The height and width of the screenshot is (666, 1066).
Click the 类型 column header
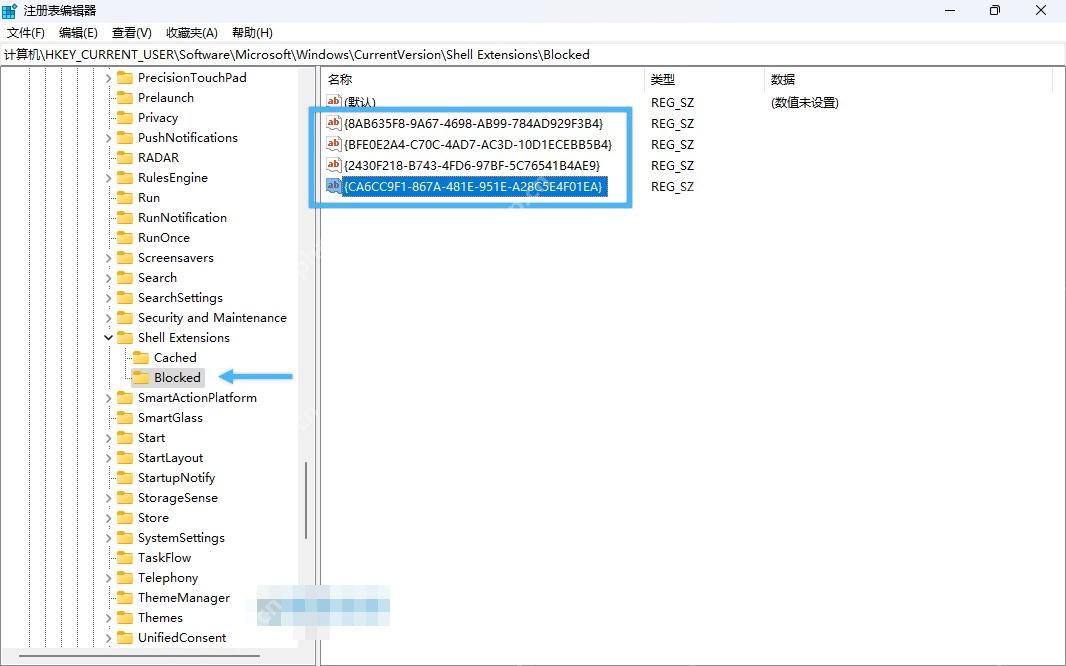[x=704, y=80]
